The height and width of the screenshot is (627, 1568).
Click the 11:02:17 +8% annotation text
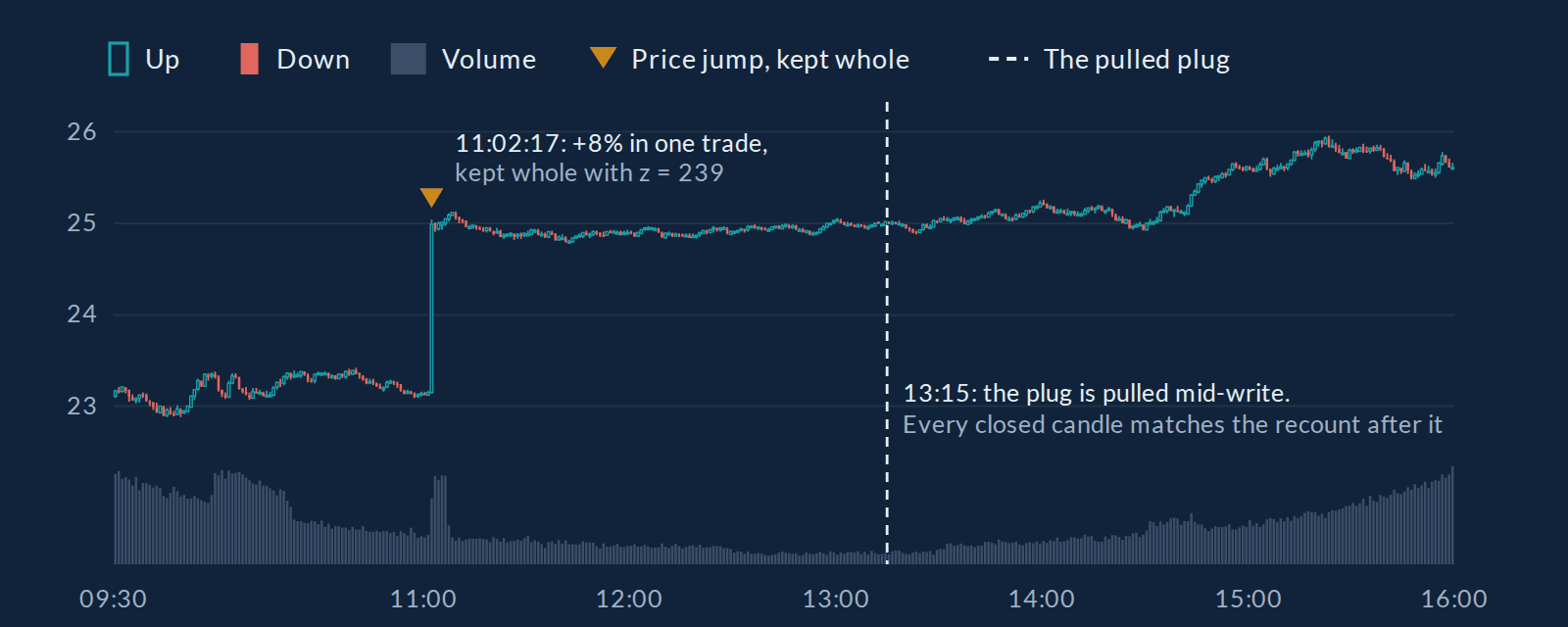click(612, 144)
